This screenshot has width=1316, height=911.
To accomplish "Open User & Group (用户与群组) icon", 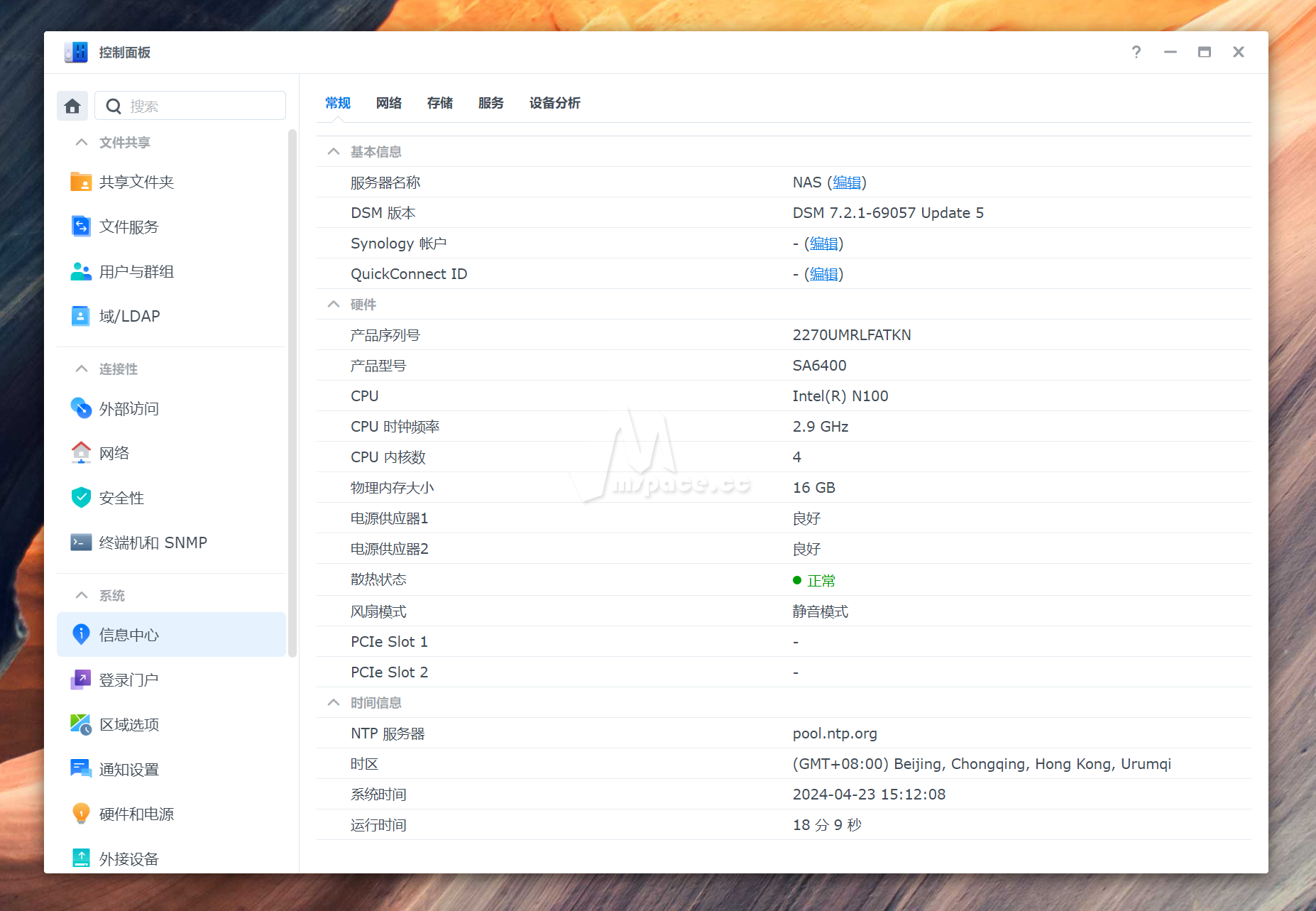I will pyautogui.click(x=81, y=272).
